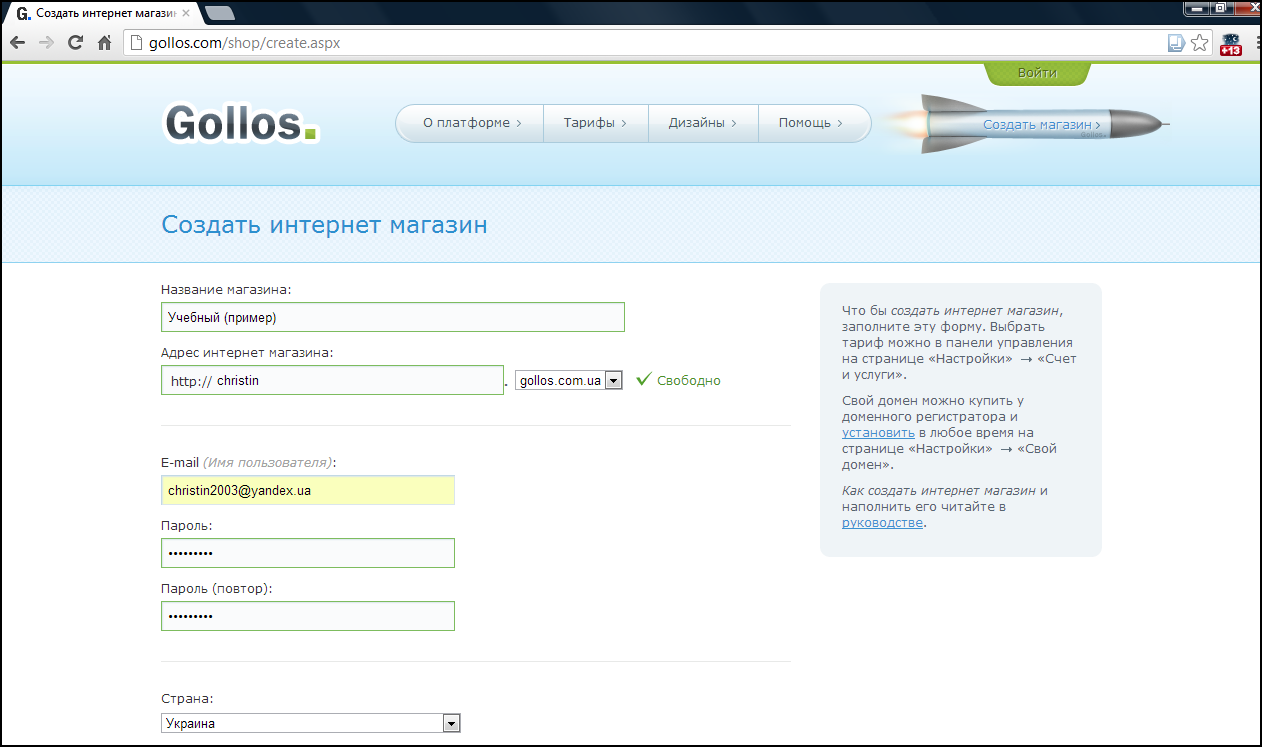The image size is (1262, 747).
Task: Click the 'Создать интернет магазин' page heading
Action: pyautogui.click(x=325, y=224)
